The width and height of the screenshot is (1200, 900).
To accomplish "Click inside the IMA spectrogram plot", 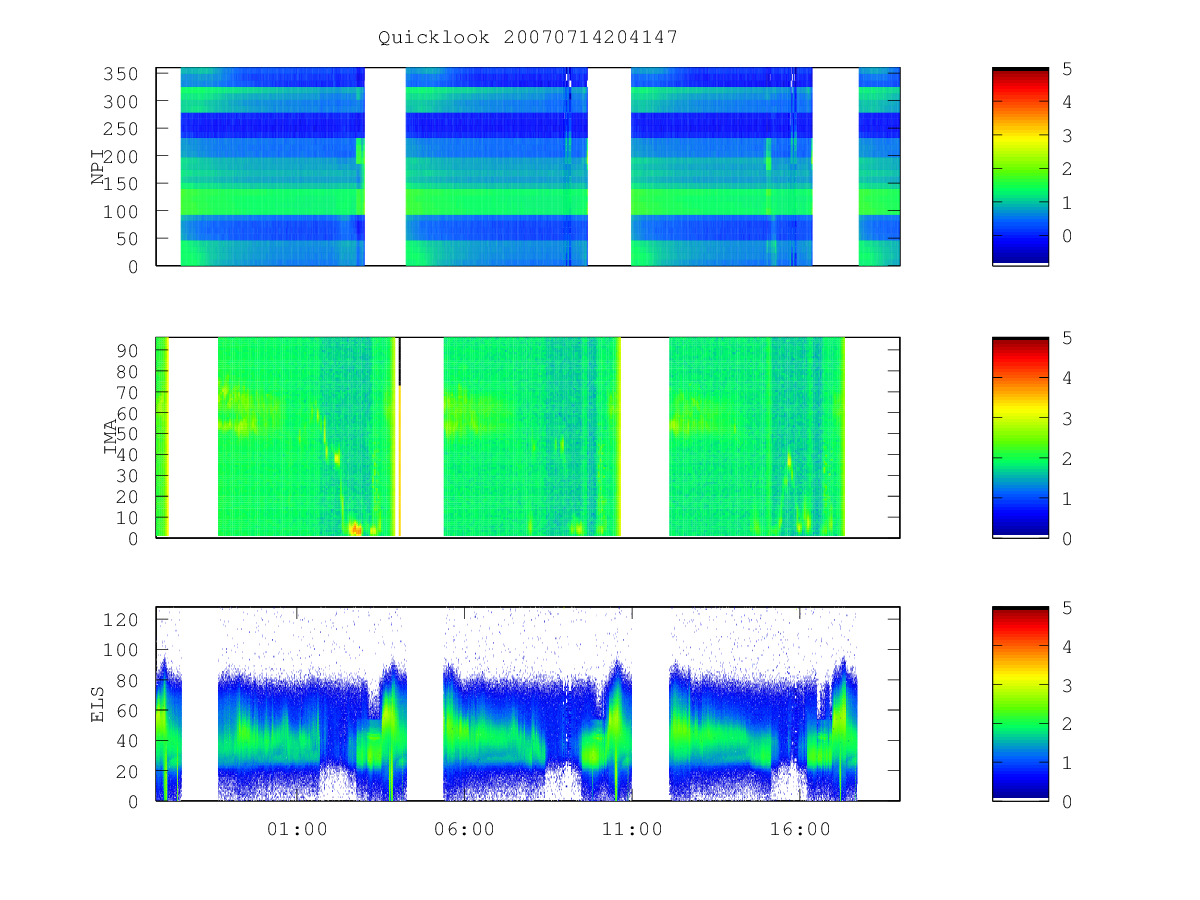I will coord(528,437).
